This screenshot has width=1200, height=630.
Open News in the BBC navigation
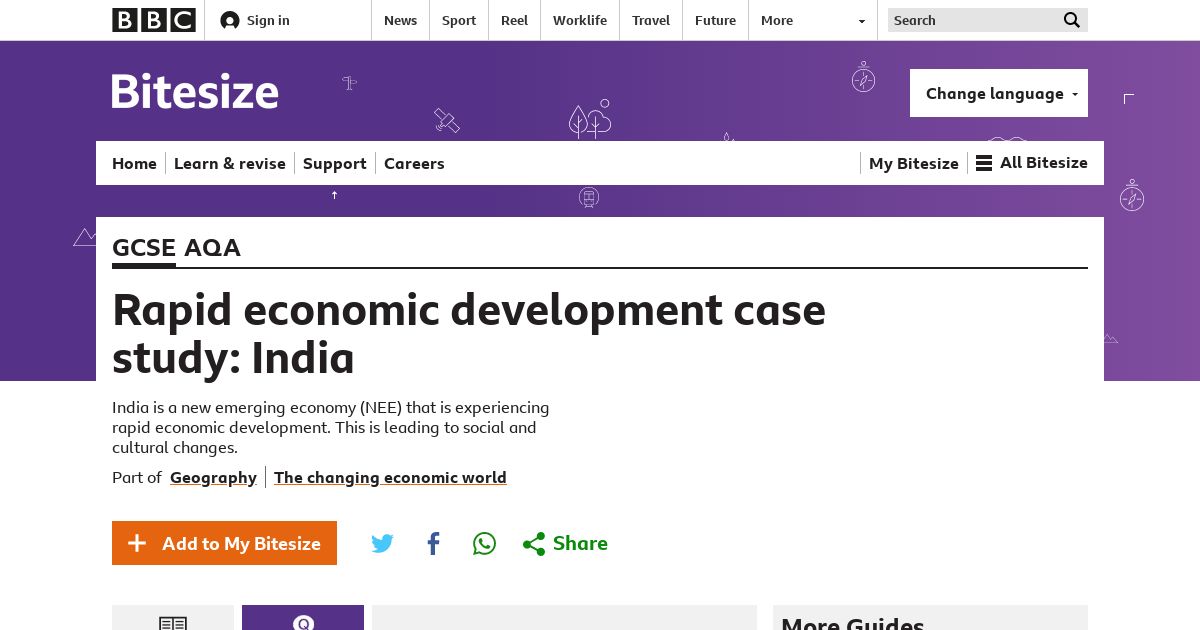400,20
